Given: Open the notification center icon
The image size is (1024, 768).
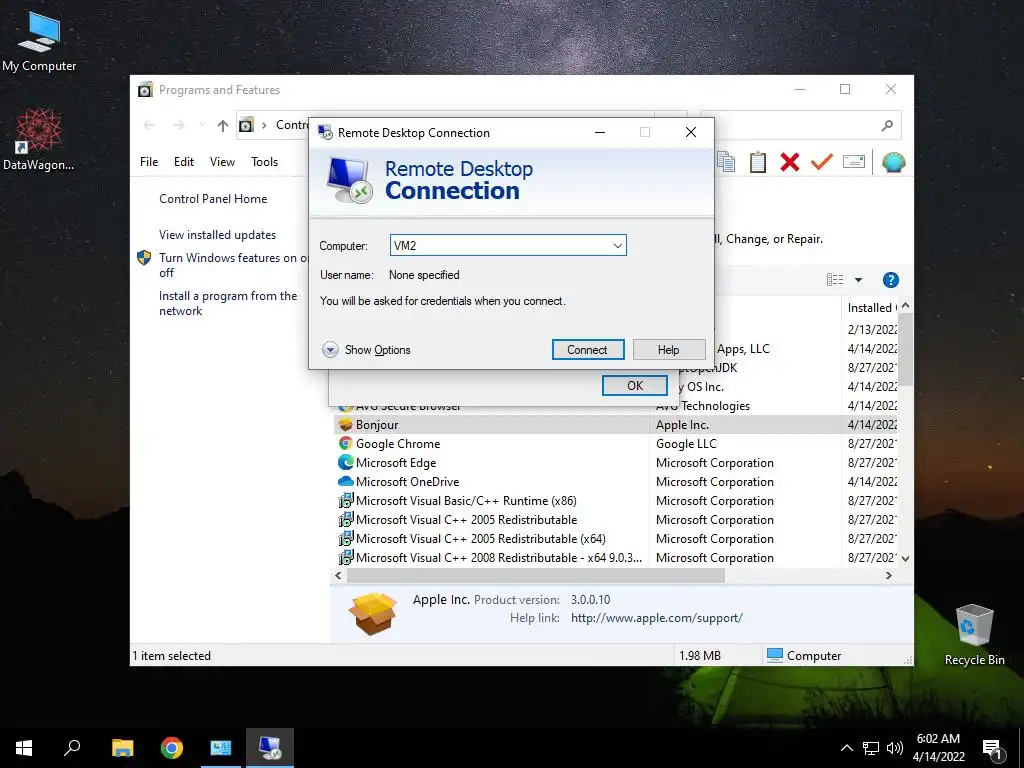Looking at the screenshot, I should [992, 748].
